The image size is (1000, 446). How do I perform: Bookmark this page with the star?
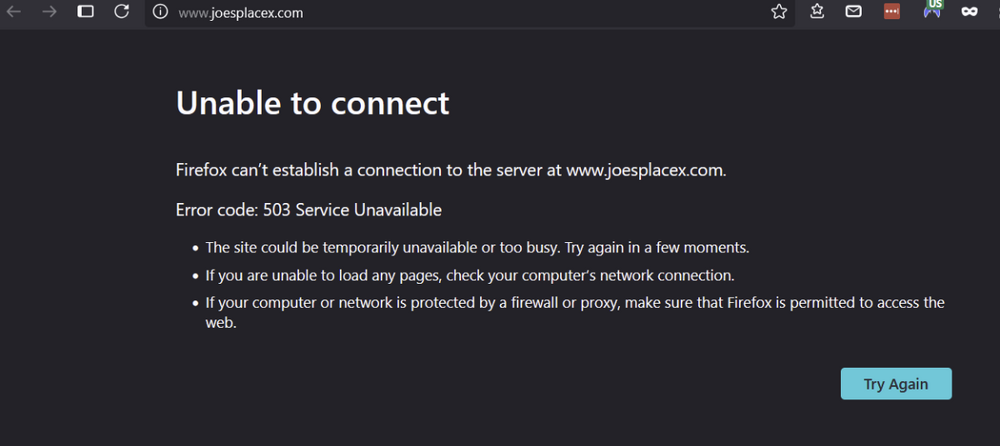(779, 12)
